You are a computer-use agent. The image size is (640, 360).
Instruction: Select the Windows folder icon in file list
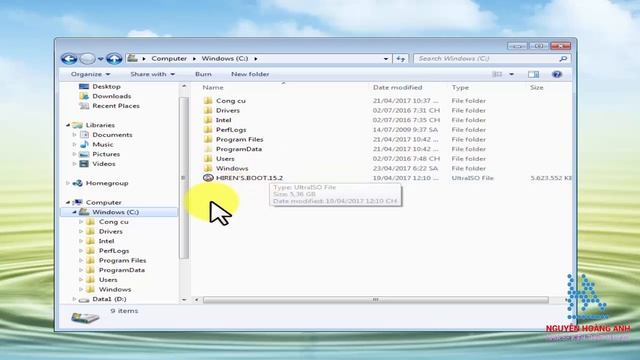pos(208,169)
